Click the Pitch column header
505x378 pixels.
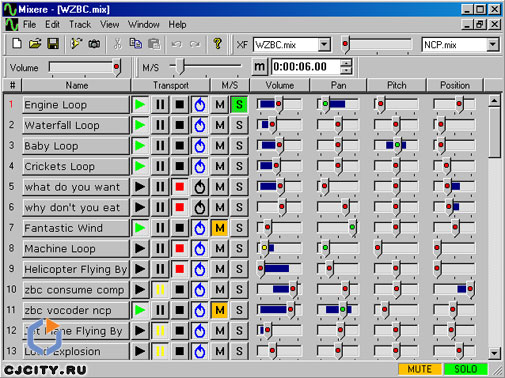[397, 86]
